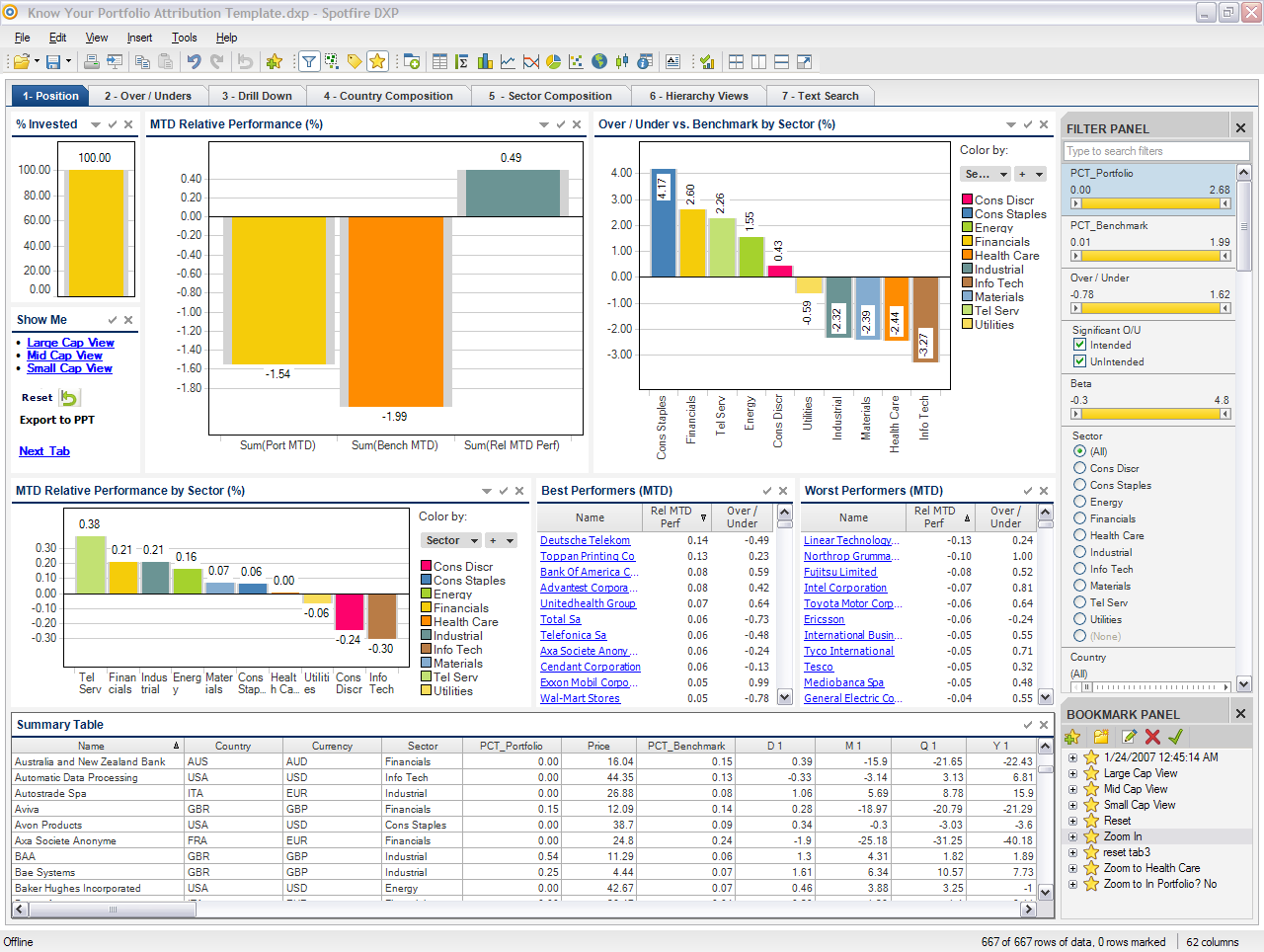Select the Bar Chart visualization icon
This screenshot has width=1264, height=952.
[485, 61]
